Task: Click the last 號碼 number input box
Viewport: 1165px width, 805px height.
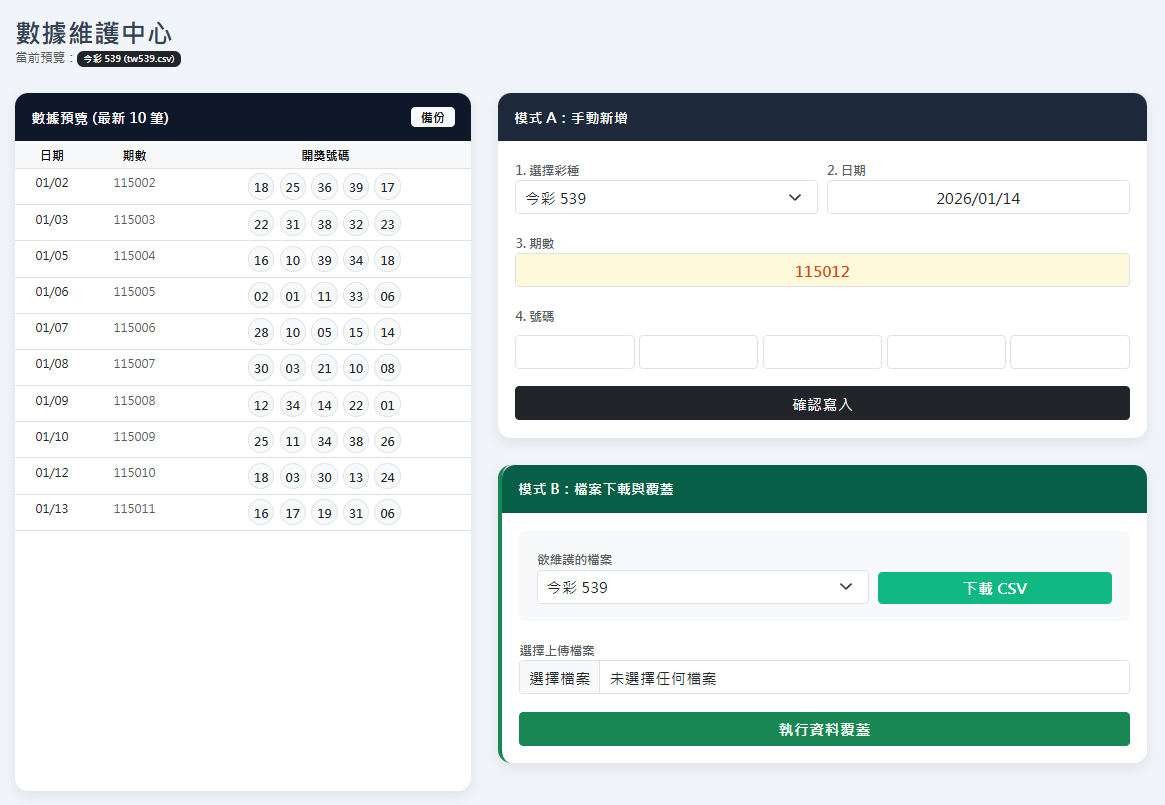Action: tap(1069, 351)
